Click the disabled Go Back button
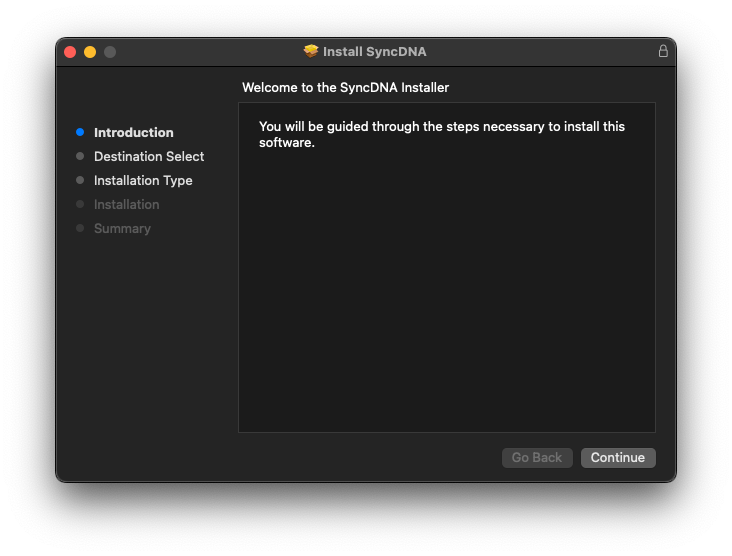732x556 pixels. coord(537,457)
